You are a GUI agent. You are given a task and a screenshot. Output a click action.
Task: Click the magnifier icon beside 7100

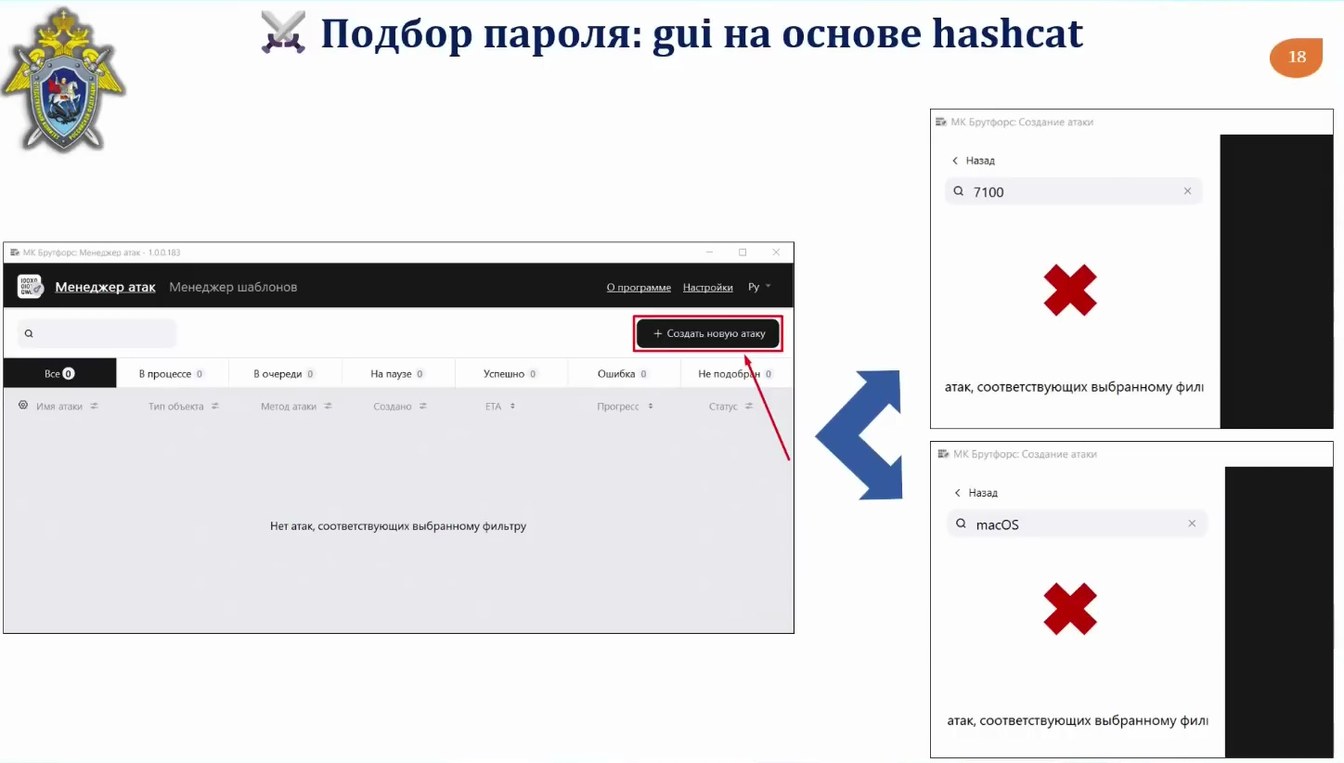tap(958, 191)
